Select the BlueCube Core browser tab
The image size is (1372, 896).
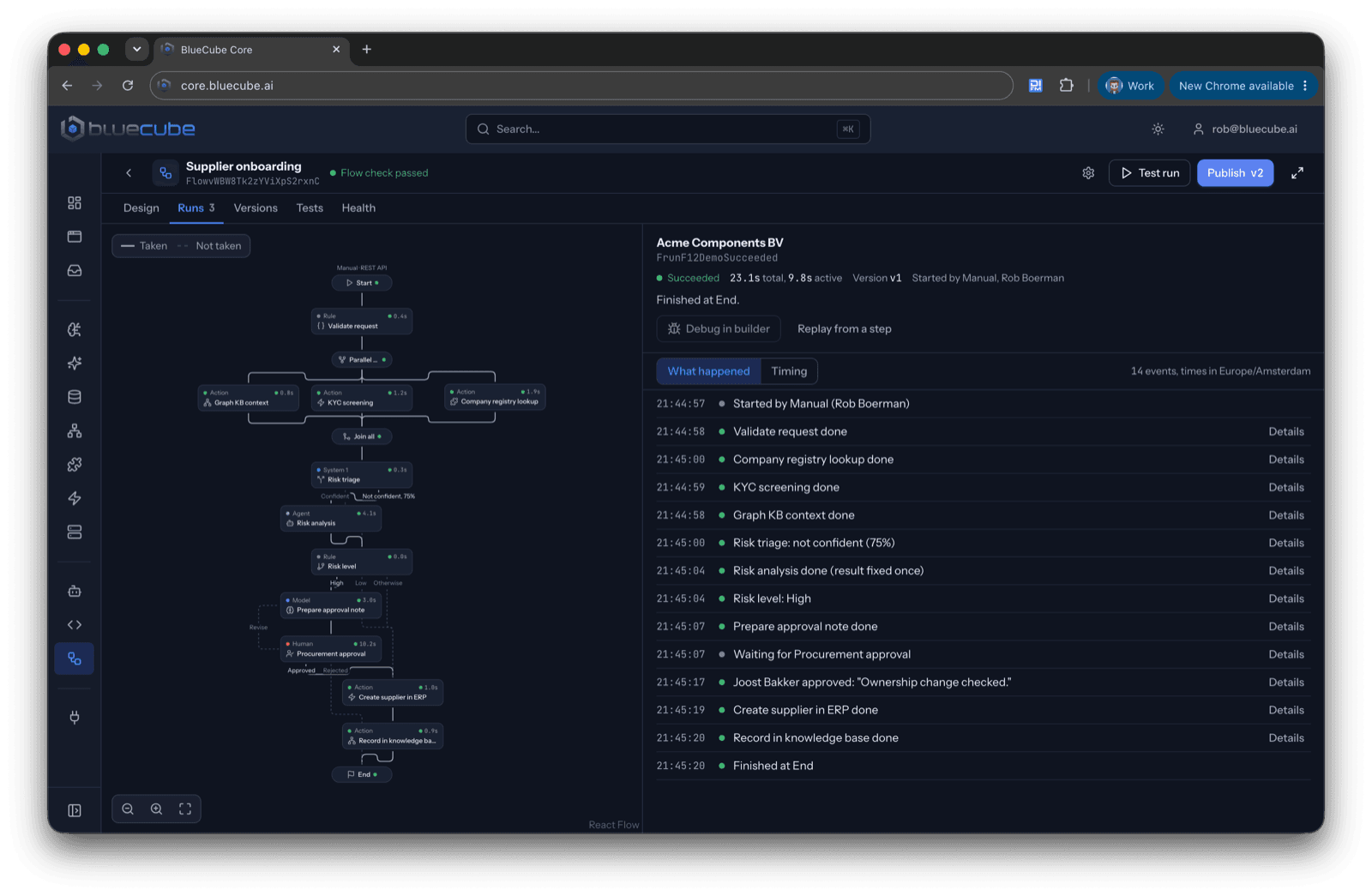coord(250,50)
